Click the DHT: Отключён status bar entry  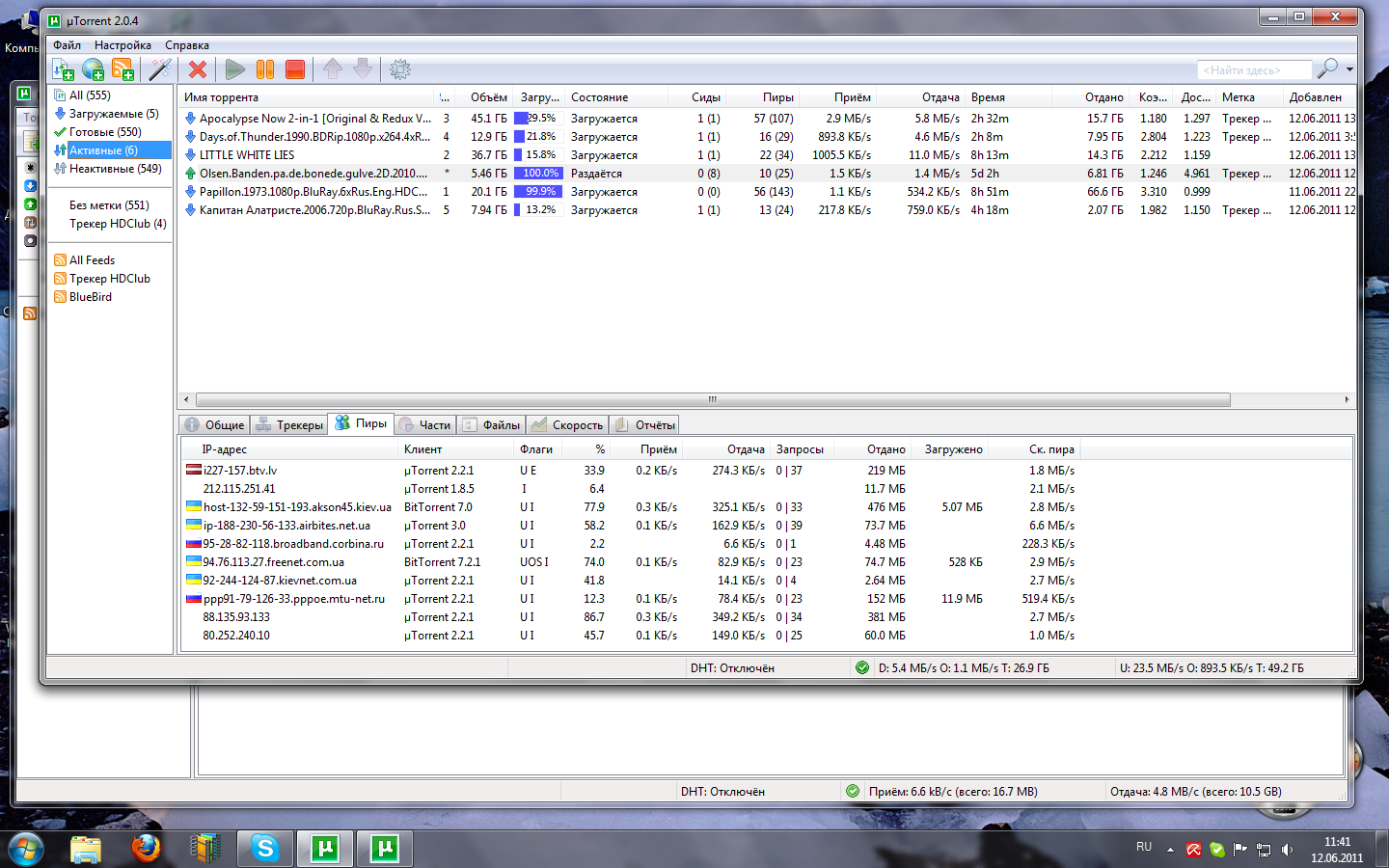(732, 668)
